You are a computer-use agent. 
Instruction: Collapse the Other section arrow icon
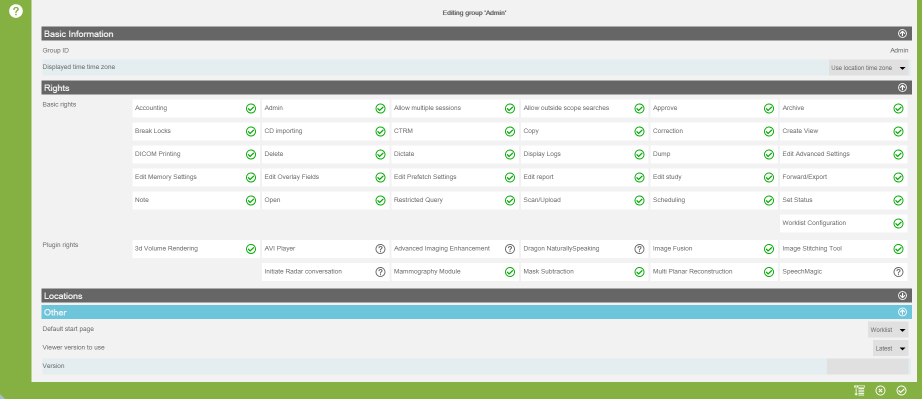902,312
